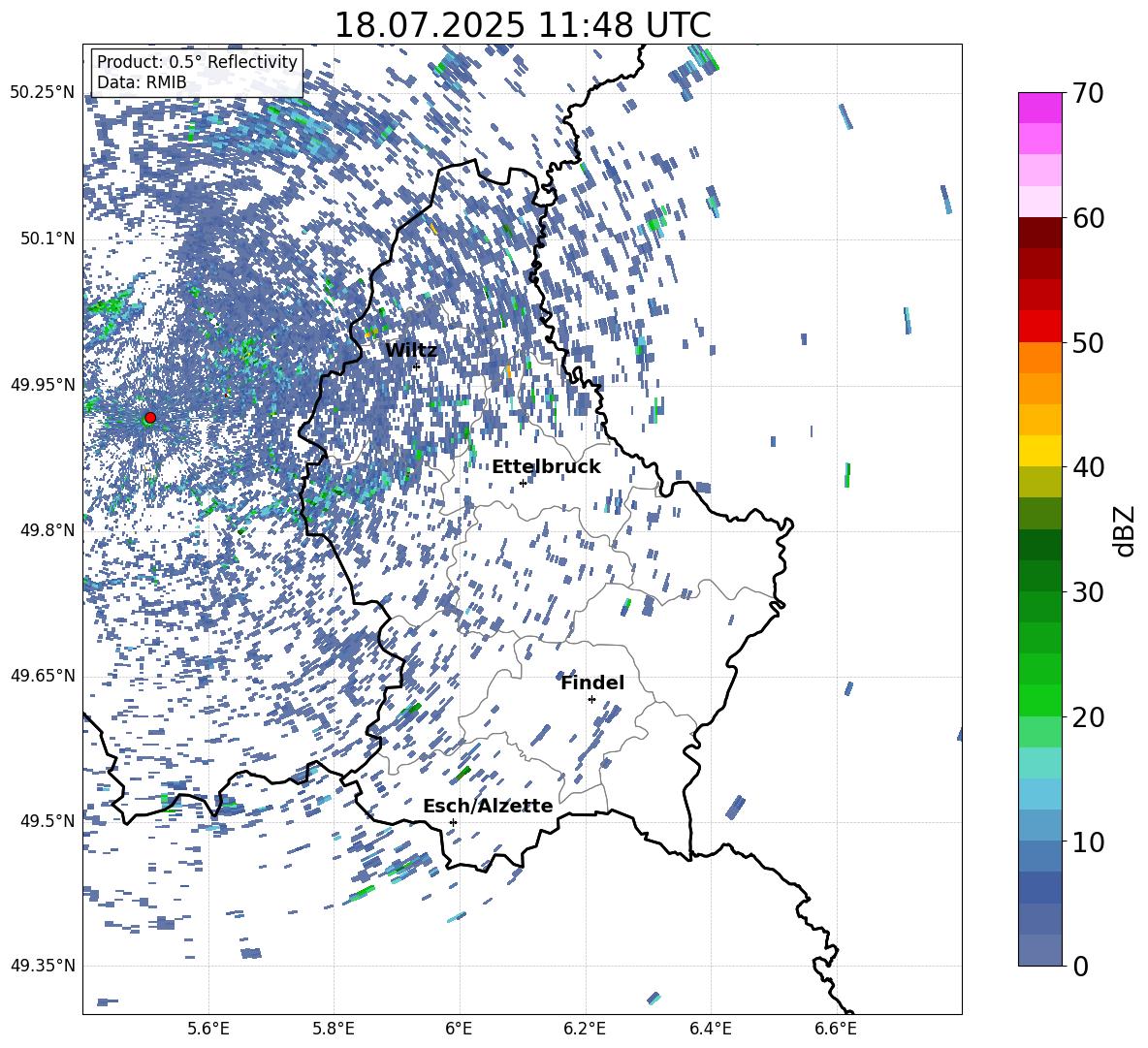The height and width of the screenshot is (1048, 1148).
Task: Click the Ettelbruck station cross marker
Action: point(523,483)
